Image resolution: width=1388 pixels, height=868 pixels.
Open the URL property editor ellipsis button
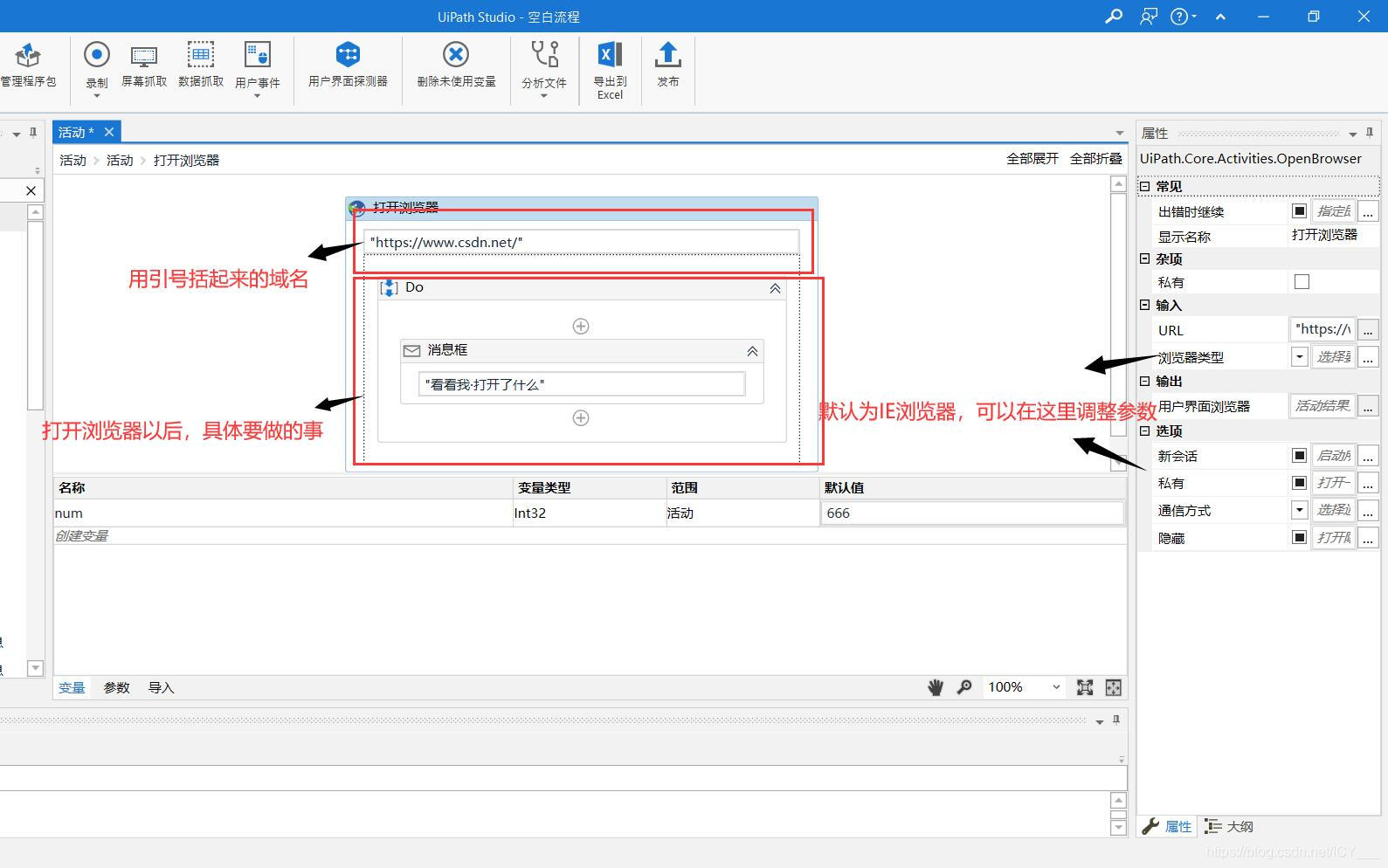1368,329
